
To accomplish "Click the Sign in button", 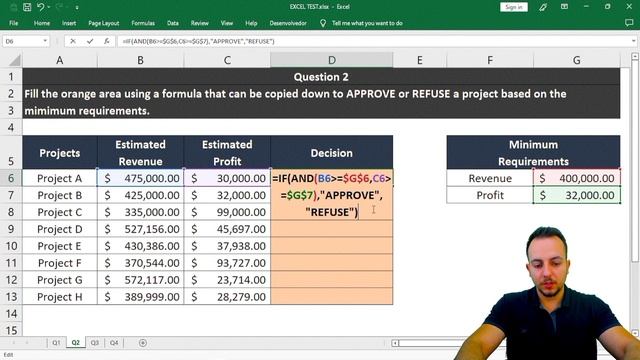I will click(513, 7).
